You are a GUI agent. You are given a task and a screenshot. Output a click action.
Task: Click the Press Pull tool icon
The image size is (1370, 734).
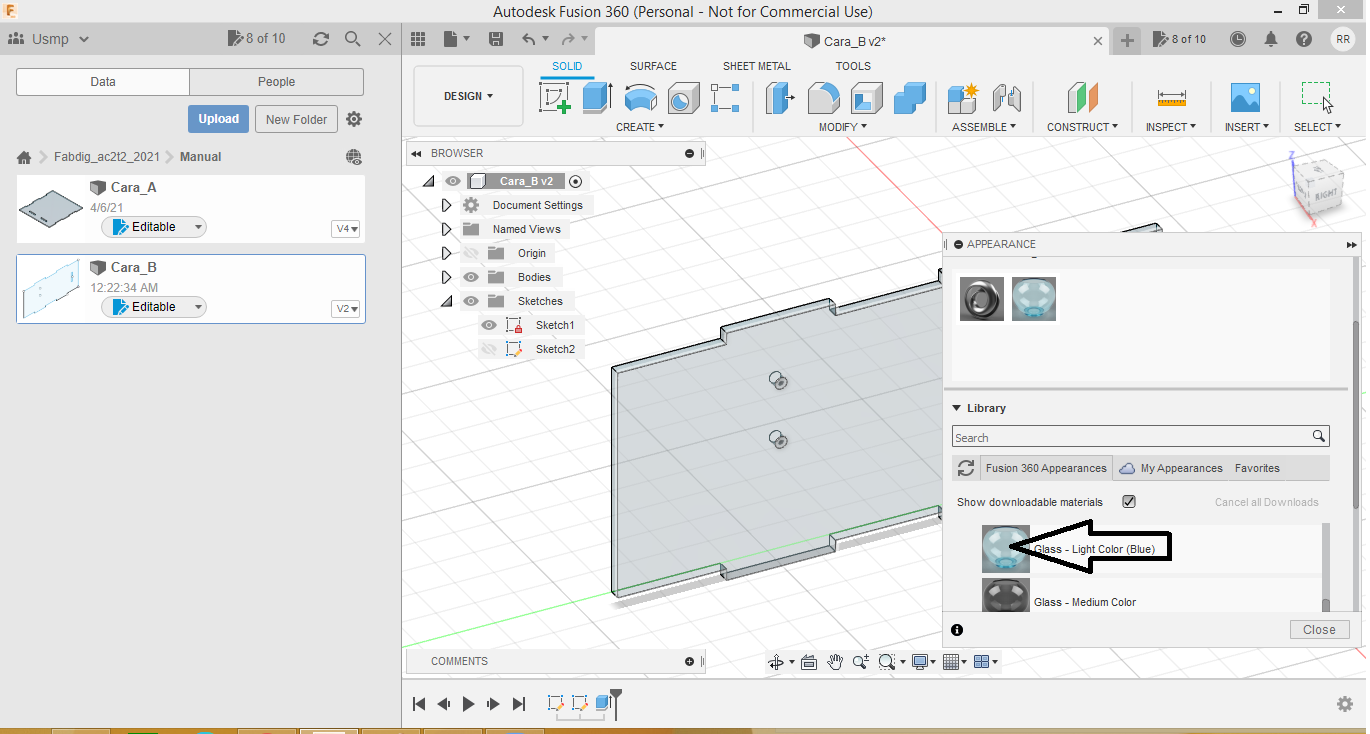tap(779, 98)
